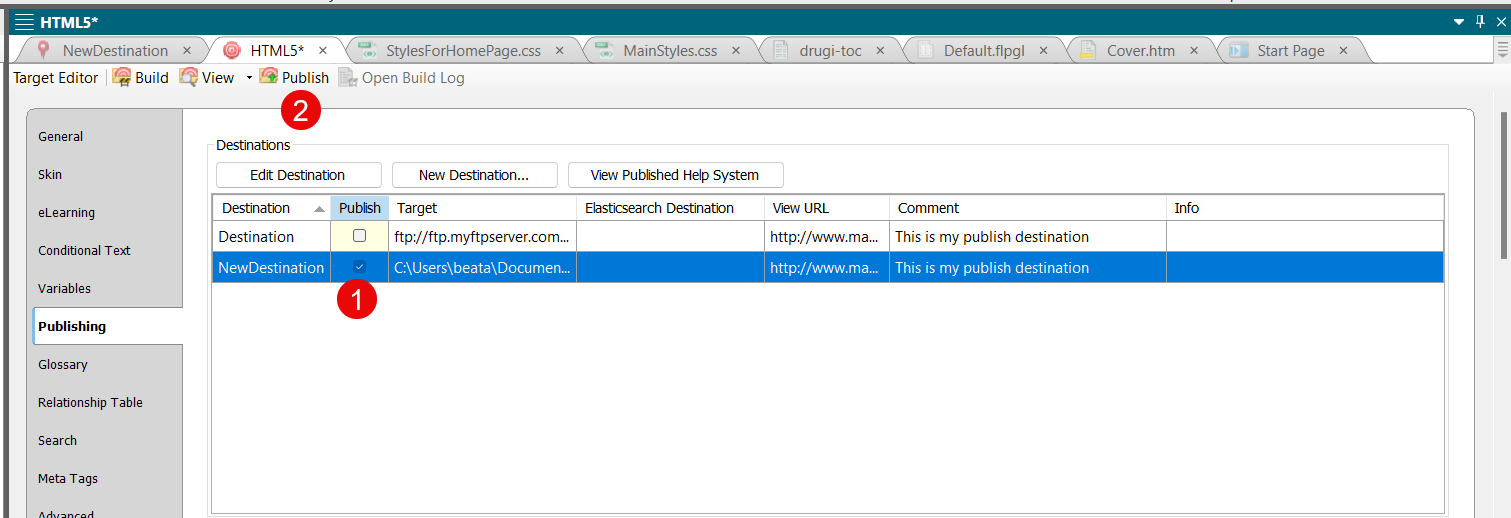Screen dimensions: 1511x518
Task: Close the StylesForHomePage.css tab
Action: pyautogui.click(x=559, y=50)
